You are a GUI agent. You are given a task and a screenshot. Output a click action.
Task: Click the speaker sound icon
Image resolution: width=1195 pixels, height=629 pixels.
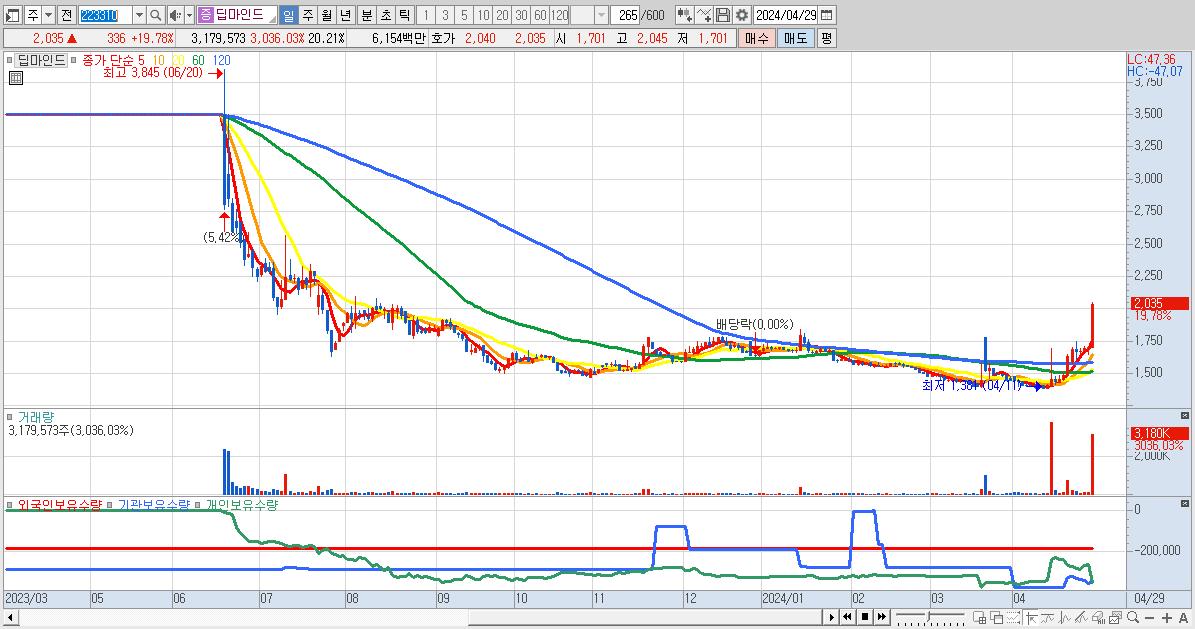[175, 15]
